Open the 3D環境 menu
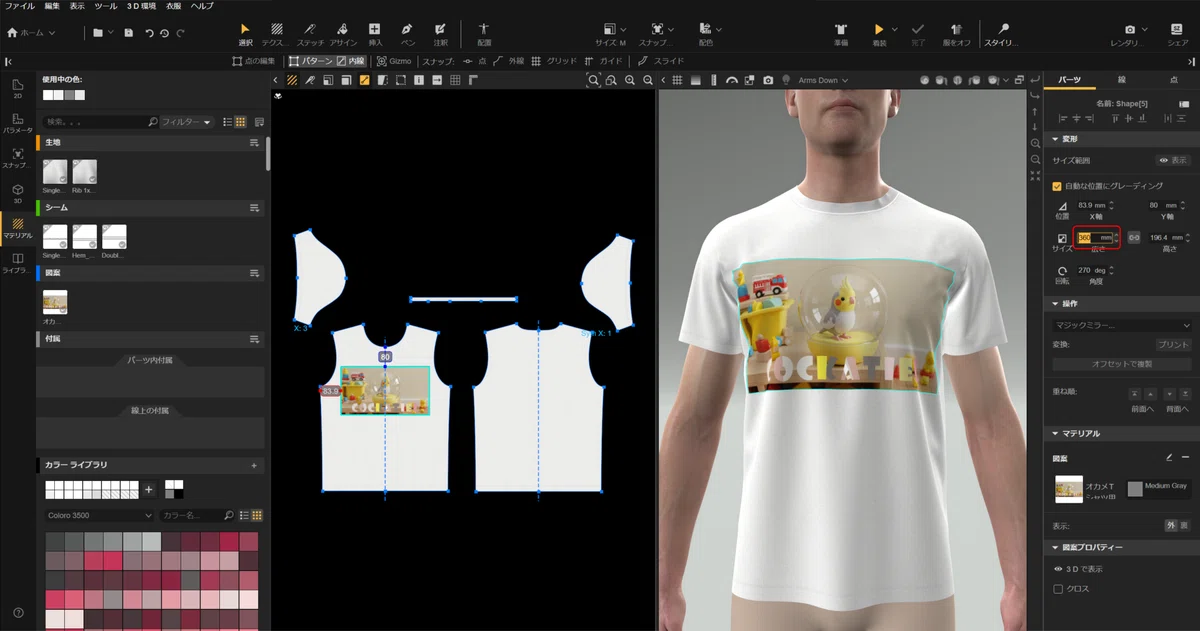Screen dimensions: 1200x631 pos(139,6)
